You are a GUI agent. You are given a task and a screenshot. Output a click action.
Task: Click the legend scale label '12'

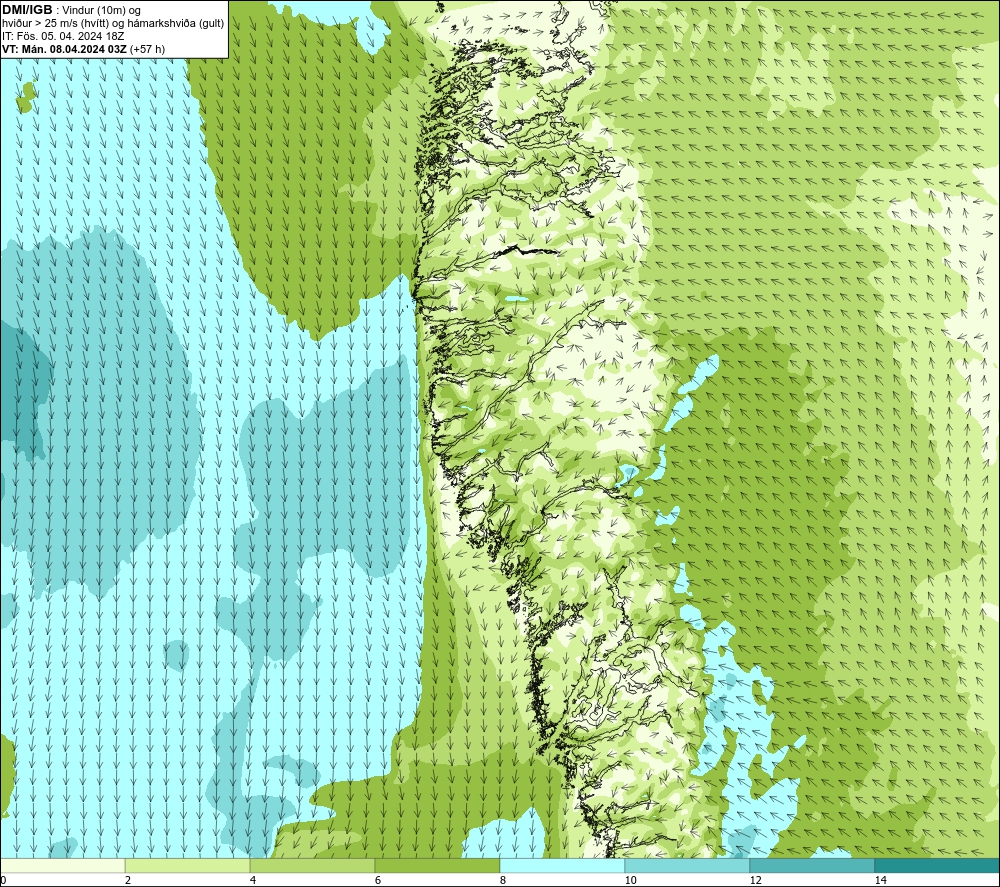point(756,880)
